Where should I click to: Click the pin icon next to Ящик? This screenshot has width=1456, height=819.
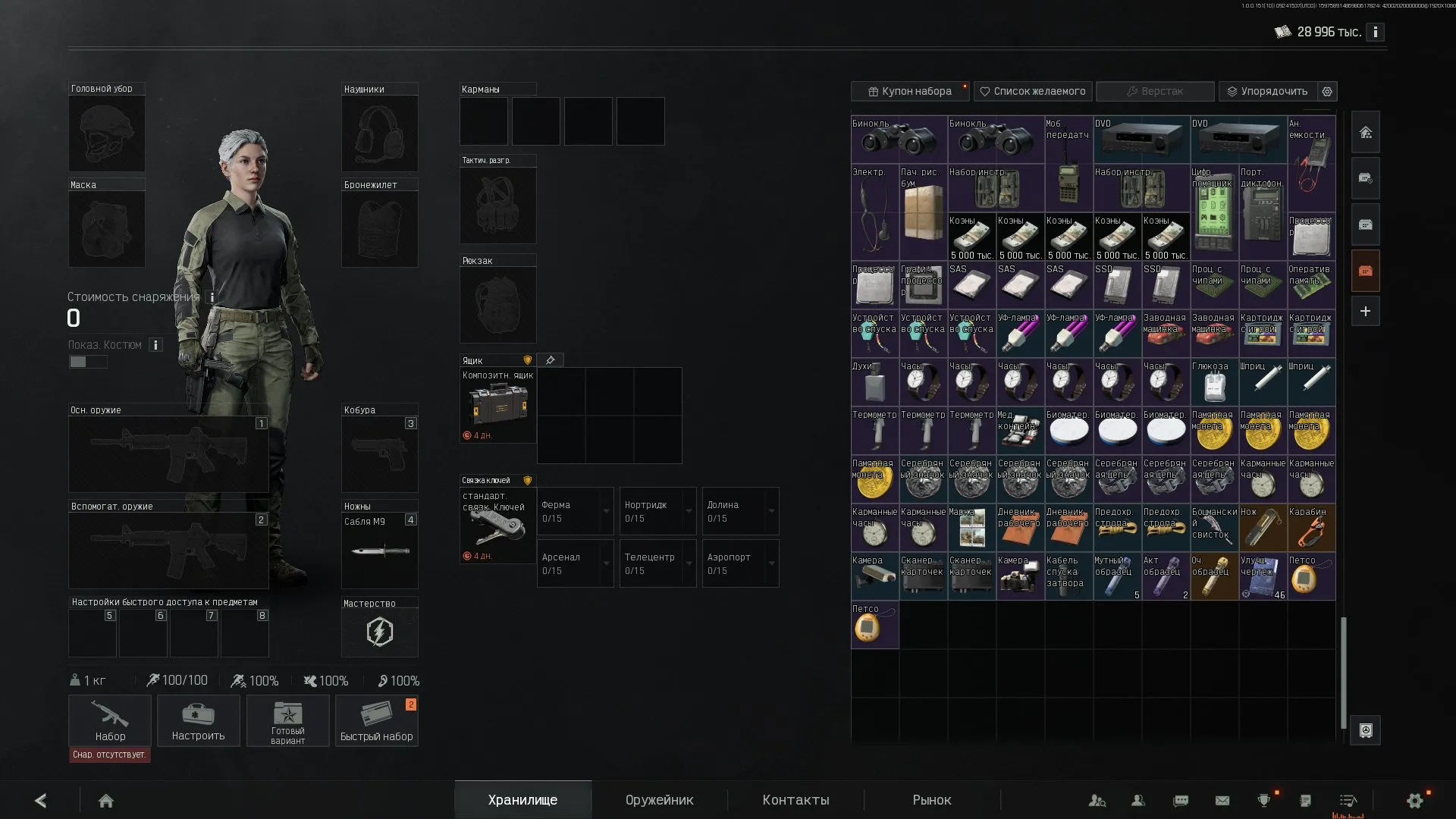coord(551,360)
